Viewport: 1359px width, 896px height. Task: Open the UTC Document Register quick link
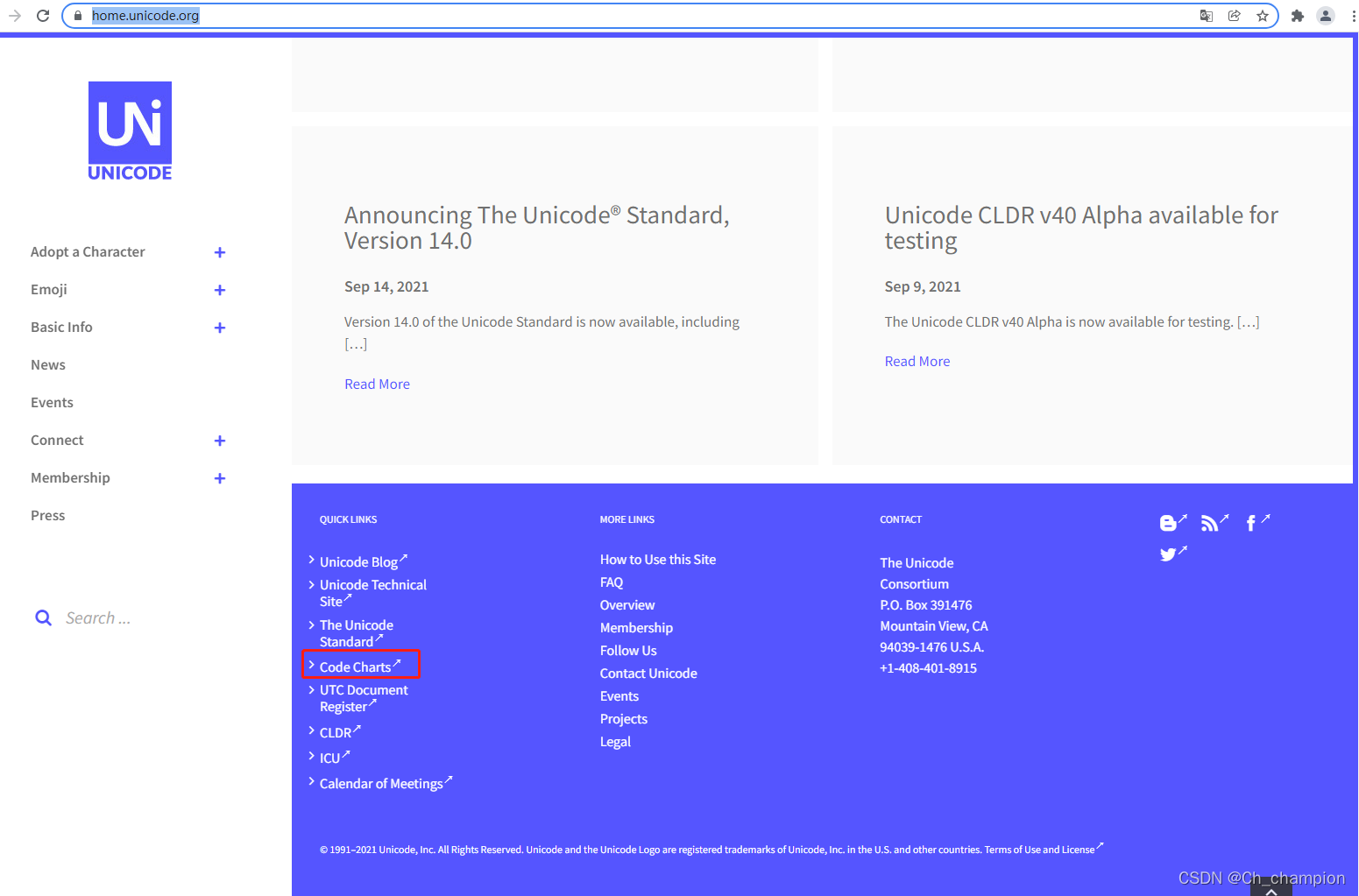coord(364,698)
